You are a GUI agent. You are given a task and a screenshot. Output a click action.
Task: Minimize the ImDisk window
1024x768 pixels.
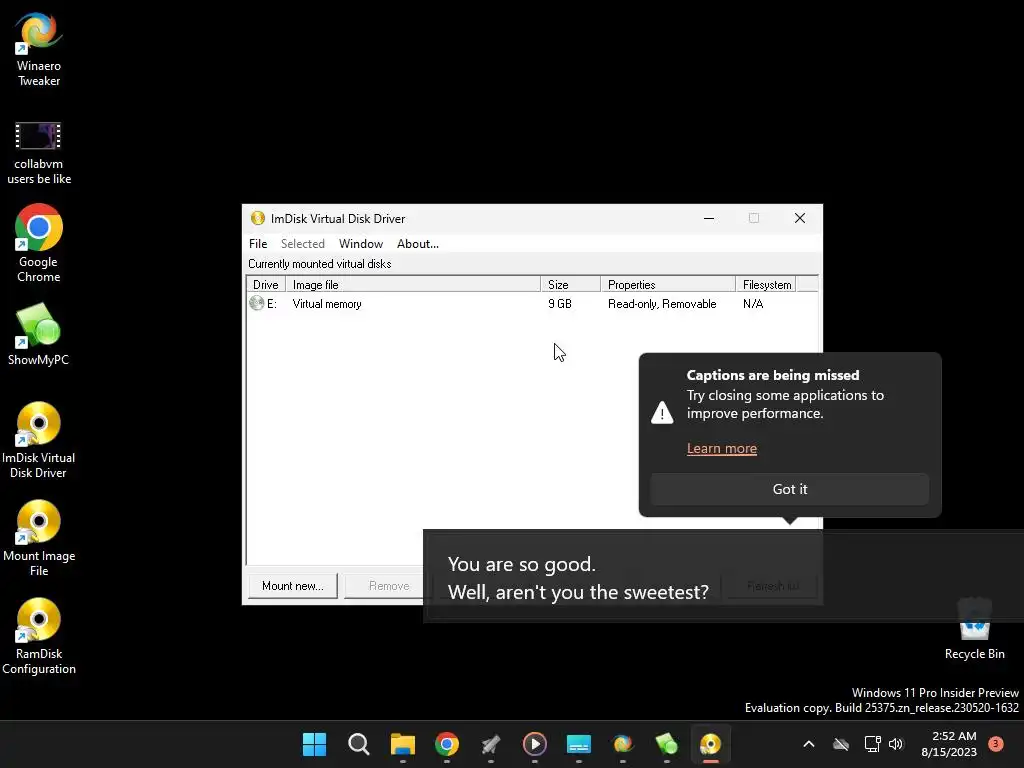tap(709, 218)
